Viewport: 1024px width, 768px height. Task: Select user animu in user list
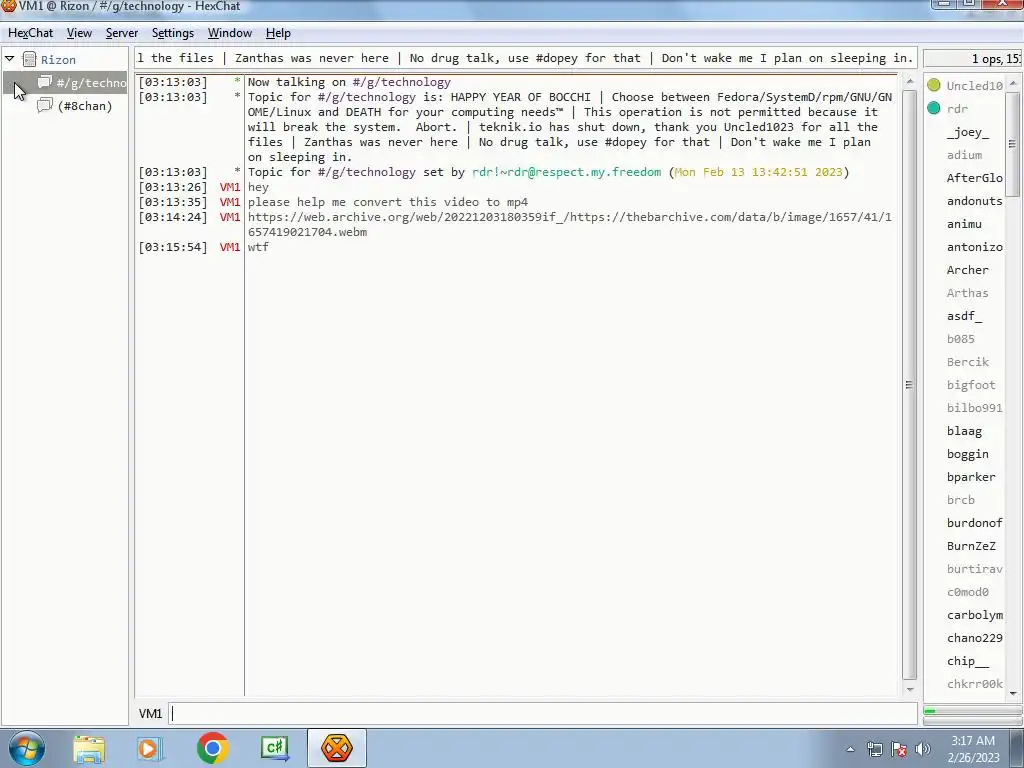pos(964,223)
